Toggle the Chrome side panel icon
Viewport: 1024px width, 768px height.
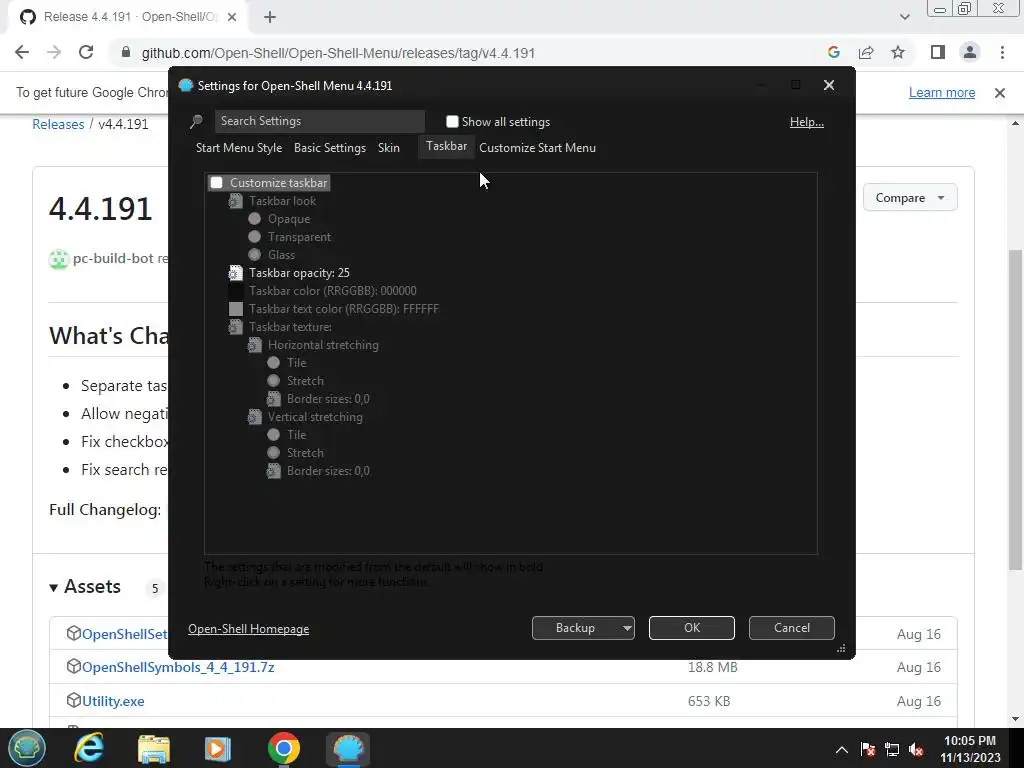938,52
